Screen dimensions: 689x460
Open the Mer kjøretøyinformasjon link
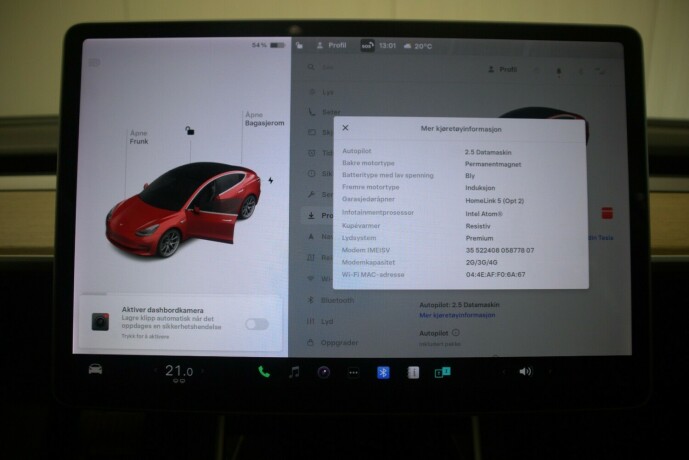tap(457, 315)
